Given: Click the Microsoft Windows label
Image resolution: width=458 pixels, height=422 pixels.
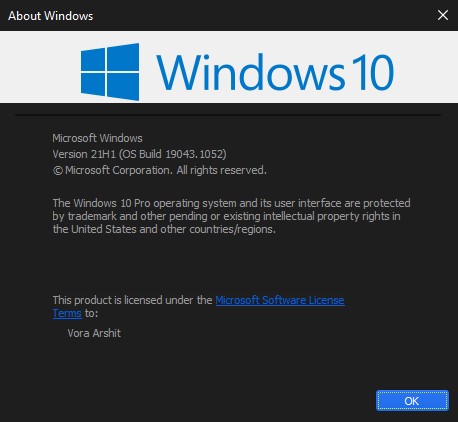Looking at the screenshot, I should tap(97, 138).
